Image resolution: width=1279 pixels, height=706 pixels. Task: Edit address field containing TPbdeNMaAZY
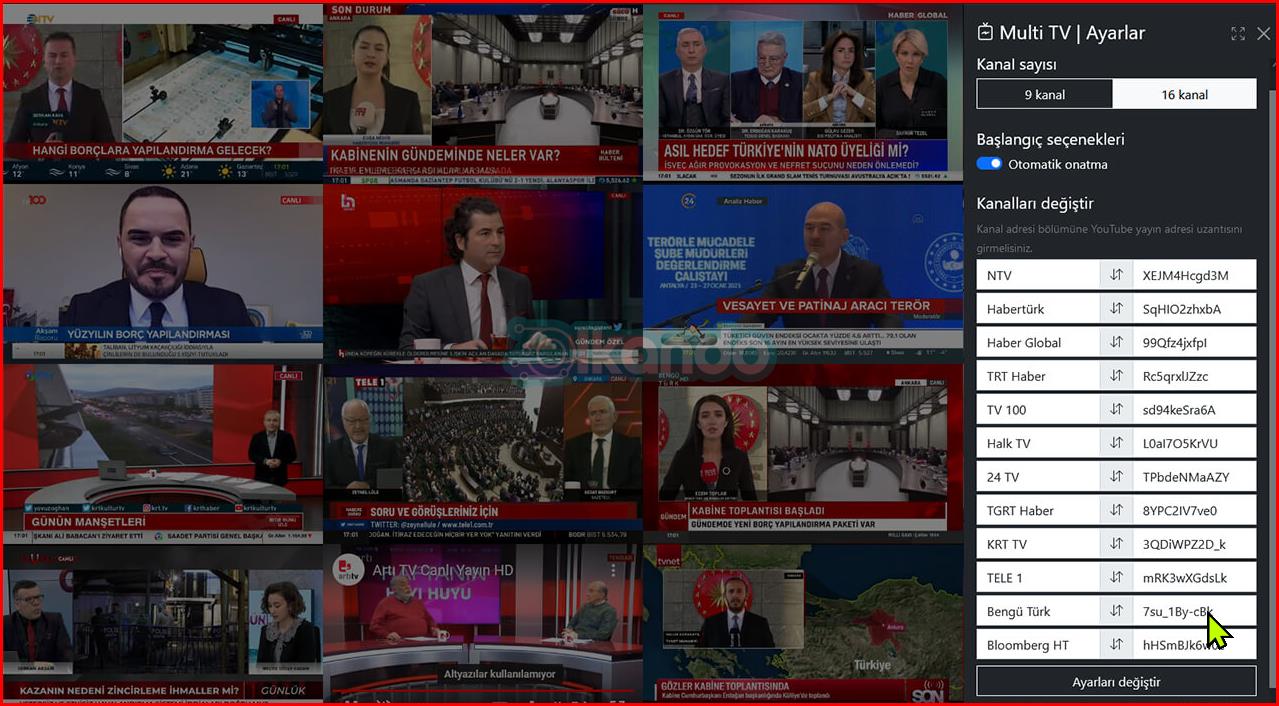click(1195, 477)
